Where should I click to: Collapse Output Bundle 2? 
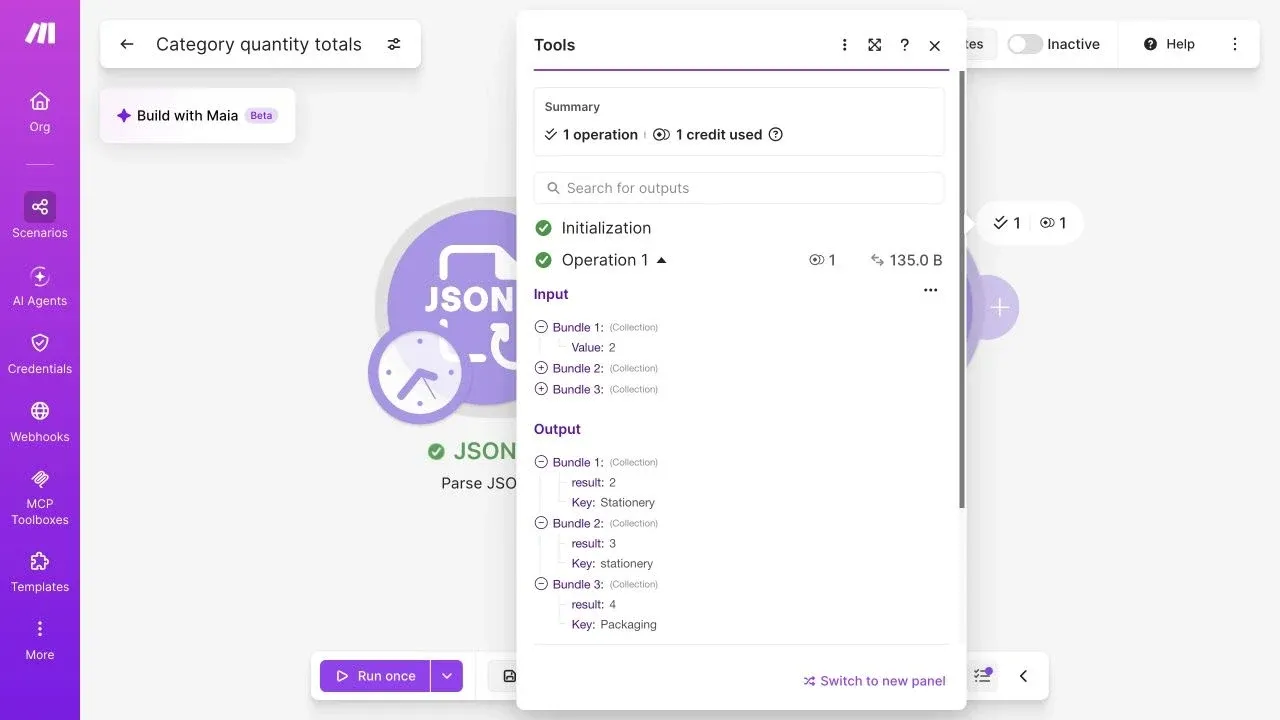[541, 523]
